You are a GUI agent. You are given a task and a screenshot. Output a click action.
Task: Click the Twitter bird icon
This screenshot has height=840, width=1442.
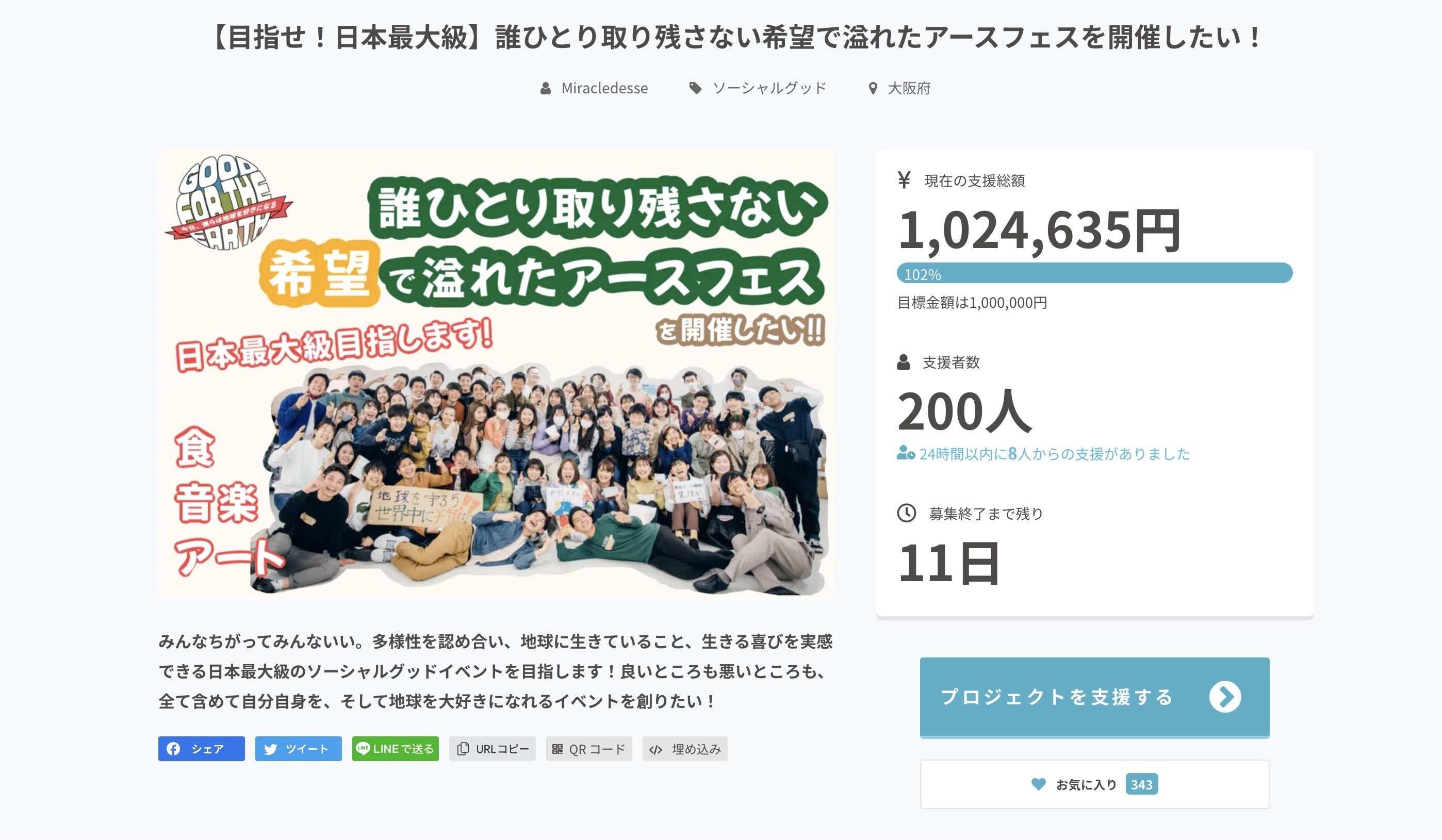271,748
